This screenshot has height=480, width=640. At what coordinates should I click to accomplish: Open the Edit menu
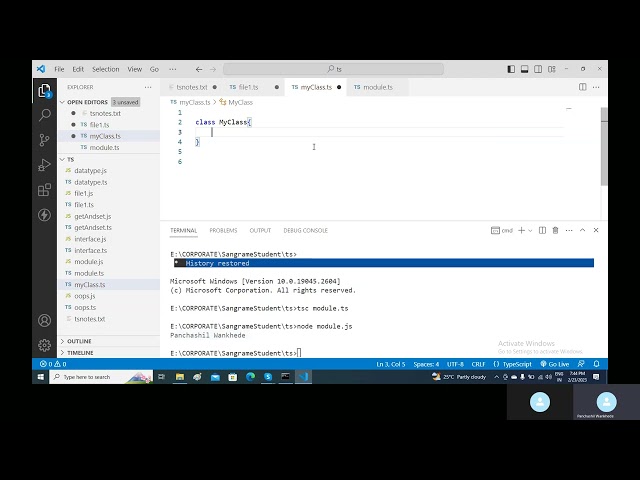coord(78,69)
